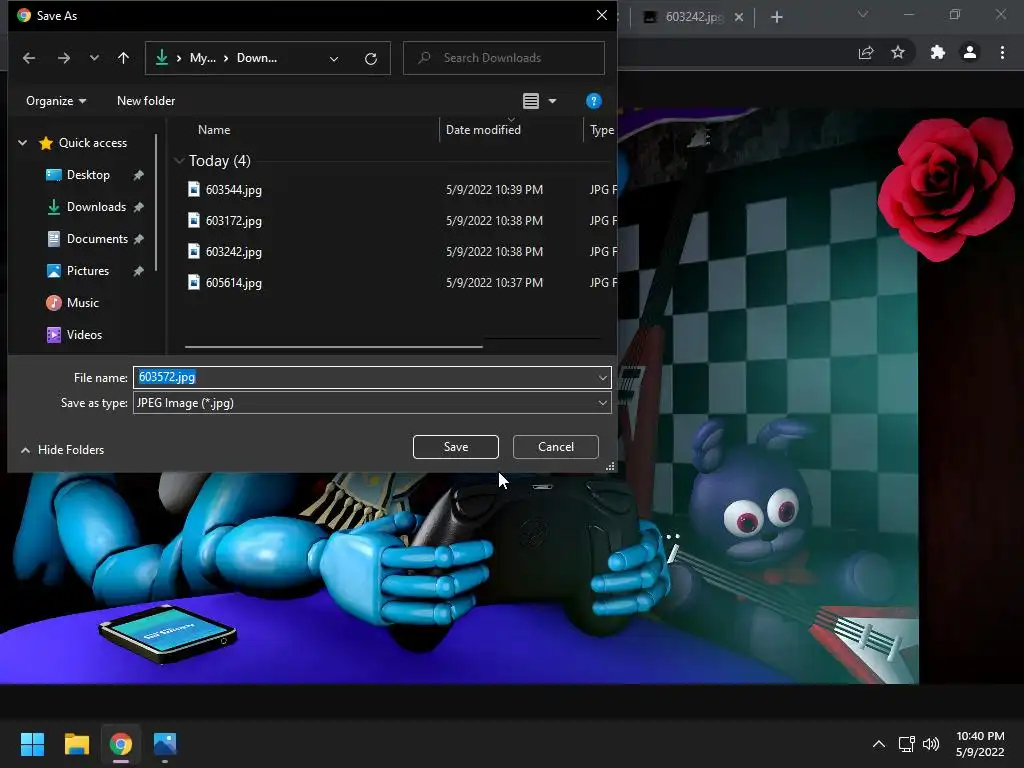The height and width of the screenshot is (768, 1024).
Task: Collapse Quick access tree node
Action: tap(22, 142)
